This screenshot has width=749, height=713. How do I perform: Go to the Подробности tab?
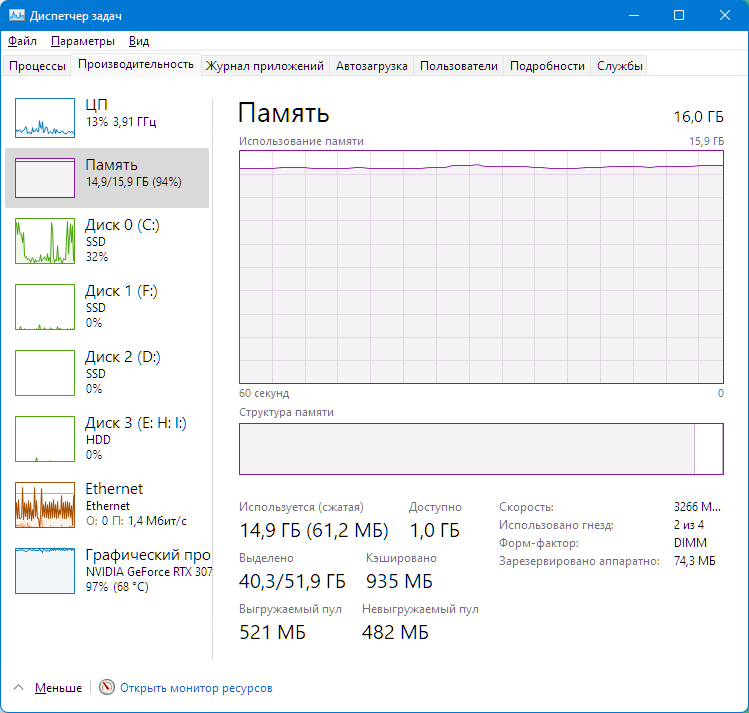click(x=547, y=65)
